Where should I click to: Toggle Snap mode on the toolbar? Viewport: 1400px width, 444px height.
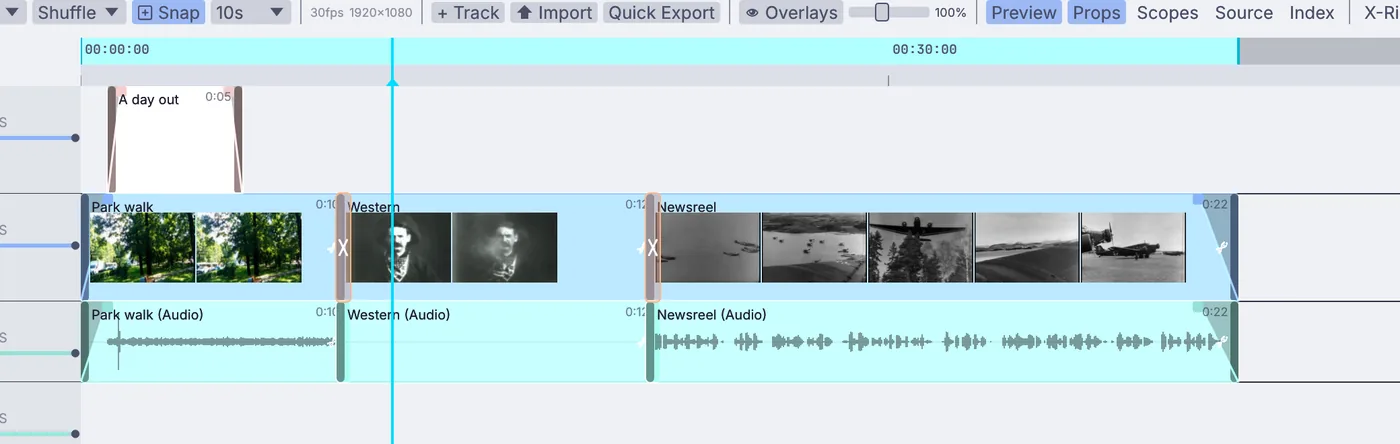[168, 13]
